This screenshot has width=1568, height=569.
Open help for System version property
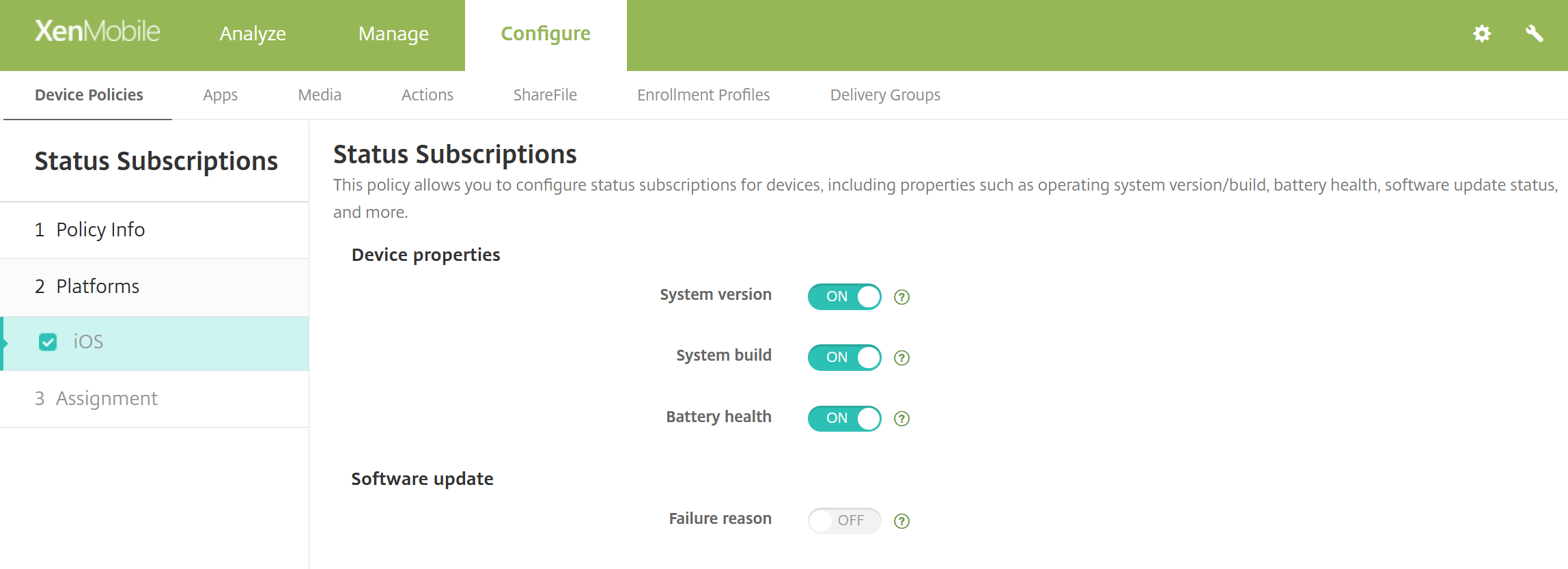click(901, 296)
